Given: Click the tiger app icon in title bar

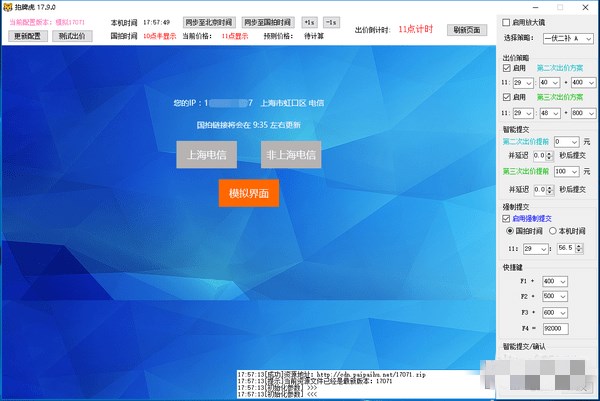Looking at the screenshot, I should point(7,7).
